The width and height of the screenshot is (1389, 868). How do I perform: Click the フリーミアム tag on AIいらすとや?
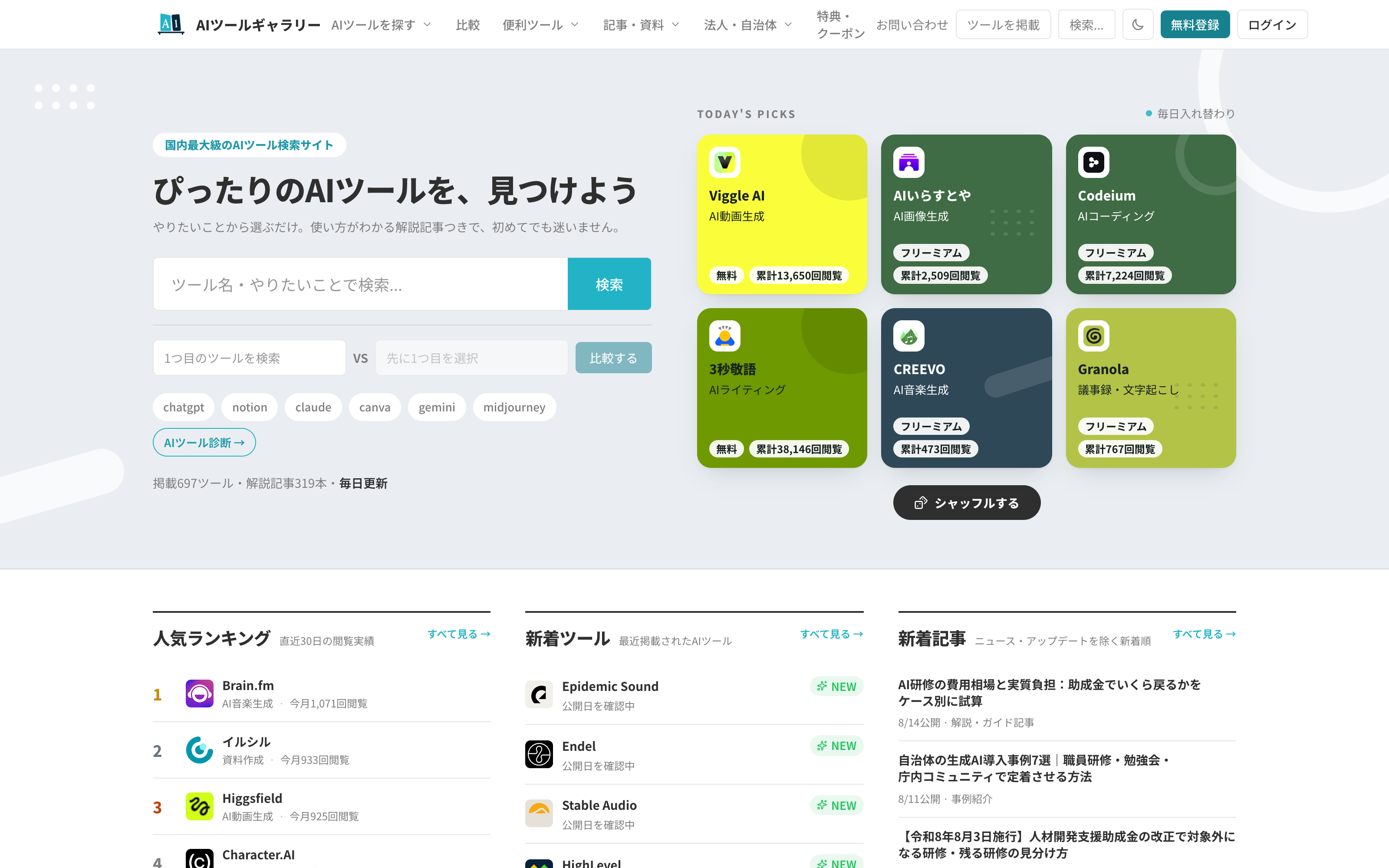pyautogui.click(x=931, y=253)
